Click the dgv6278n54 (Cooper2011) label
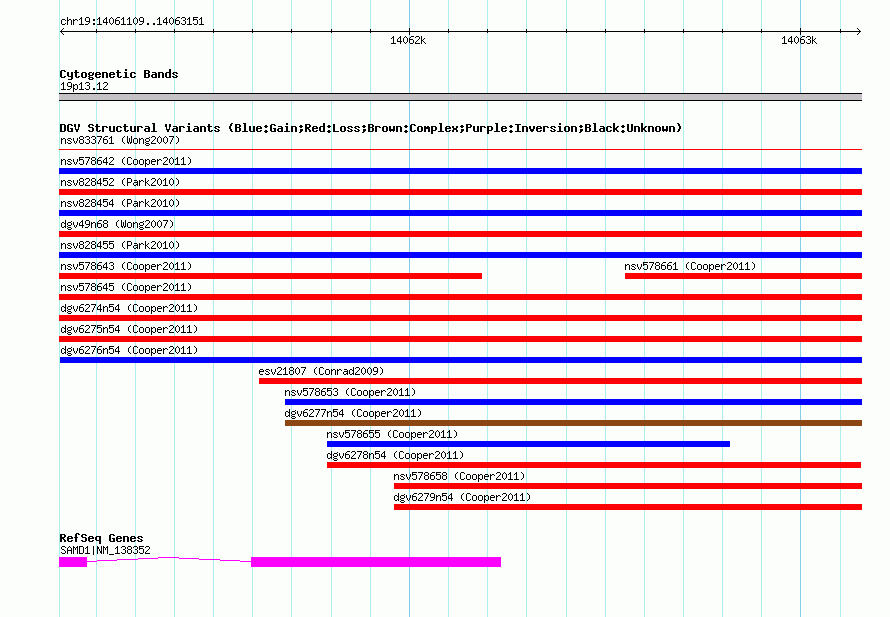Image resolution: width=890 pixels, height=617 pixels. point(395,455)
